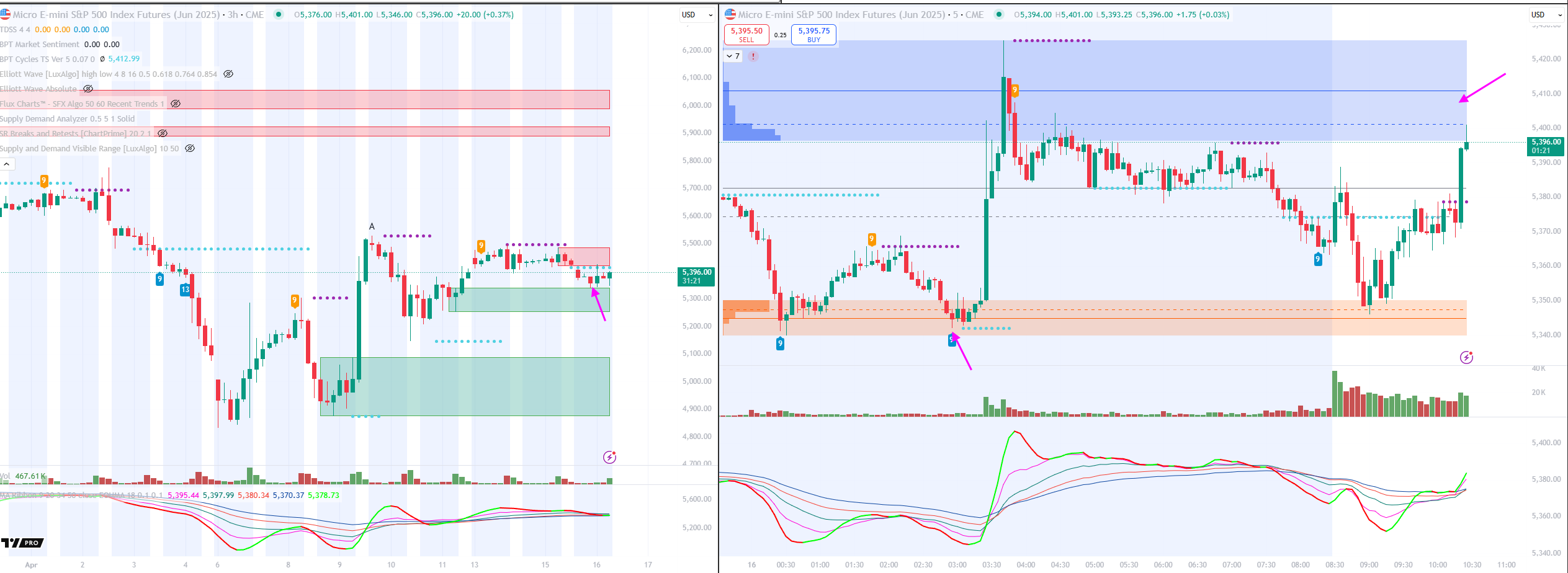Click the BUY 5,395.75 button

[x=813, y=35]
